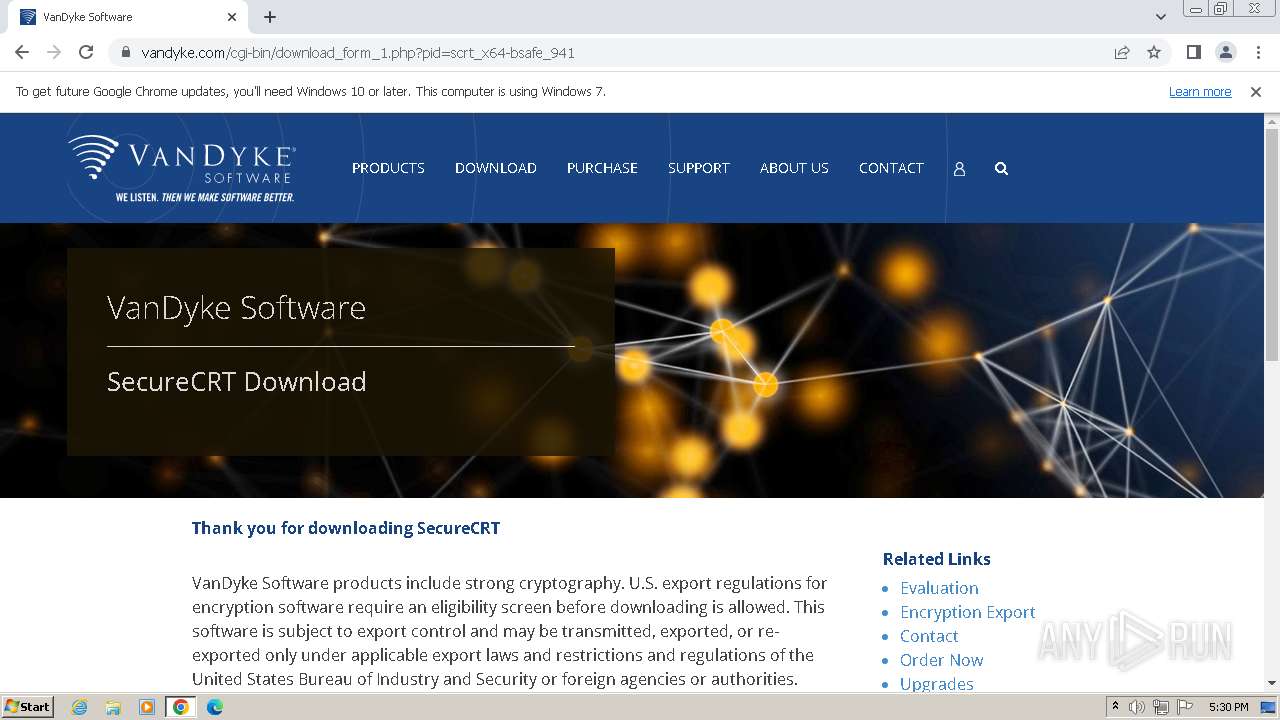Close the VanDyke Software tab
The image size is (1280, 720).
pos(232,17)
